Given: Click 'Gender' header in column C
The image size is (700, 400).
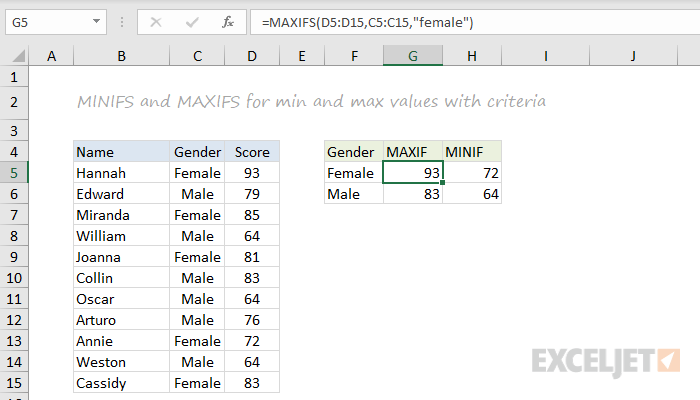Looking at the screenshot, I should (x=197, y=152).
